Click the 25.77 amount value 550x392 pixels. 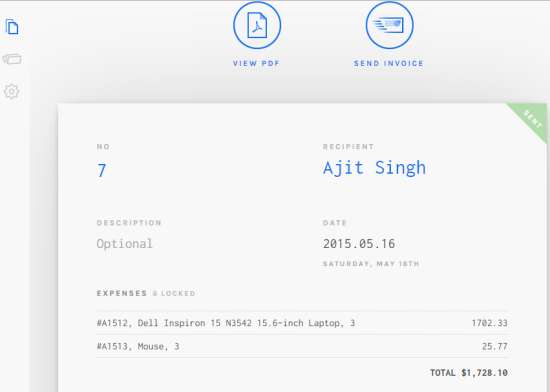pyautogui.click(x=495, y=346)
